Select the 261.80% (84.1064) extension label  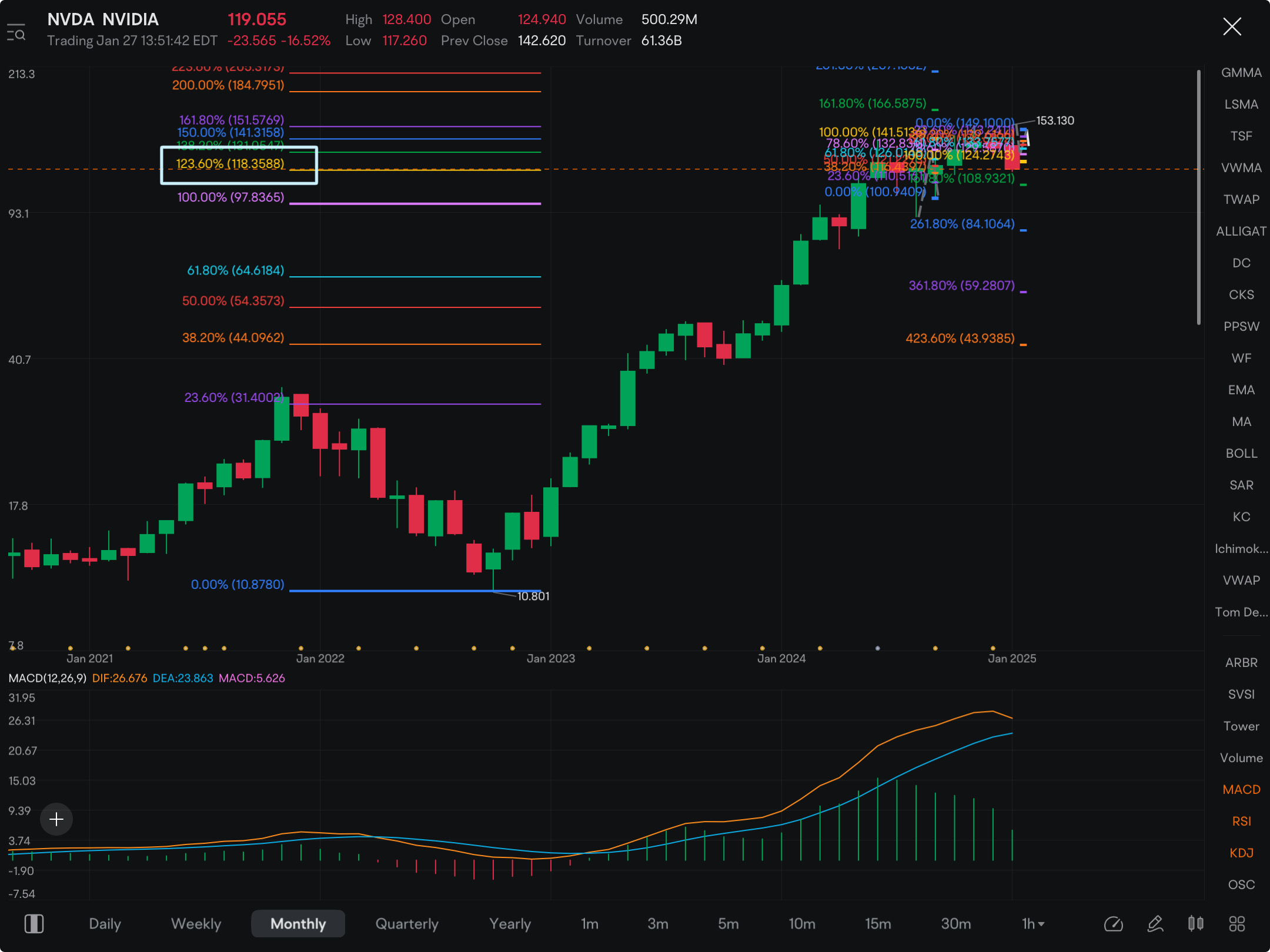[x=962, y=224]
